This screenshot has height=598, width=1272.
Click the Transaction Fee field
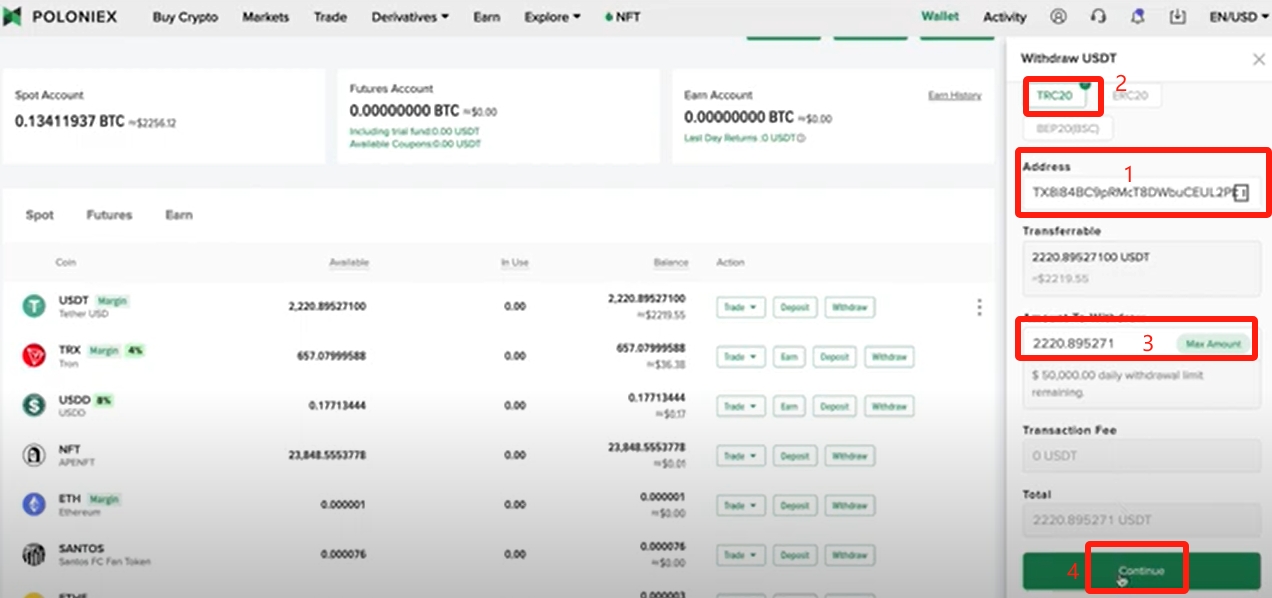coord(1141,456)
